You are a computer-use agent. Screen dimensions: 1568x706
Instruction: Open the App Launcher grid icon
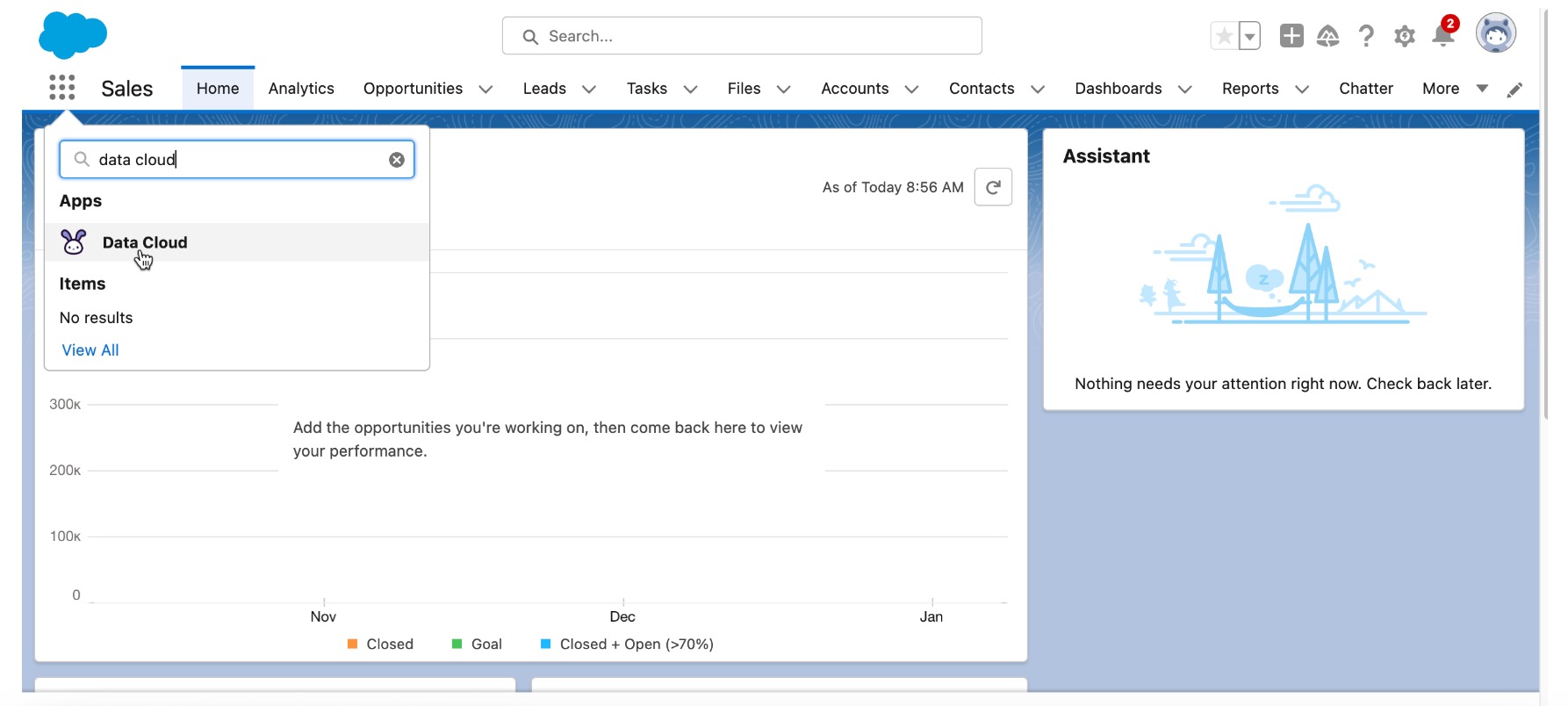61,88
